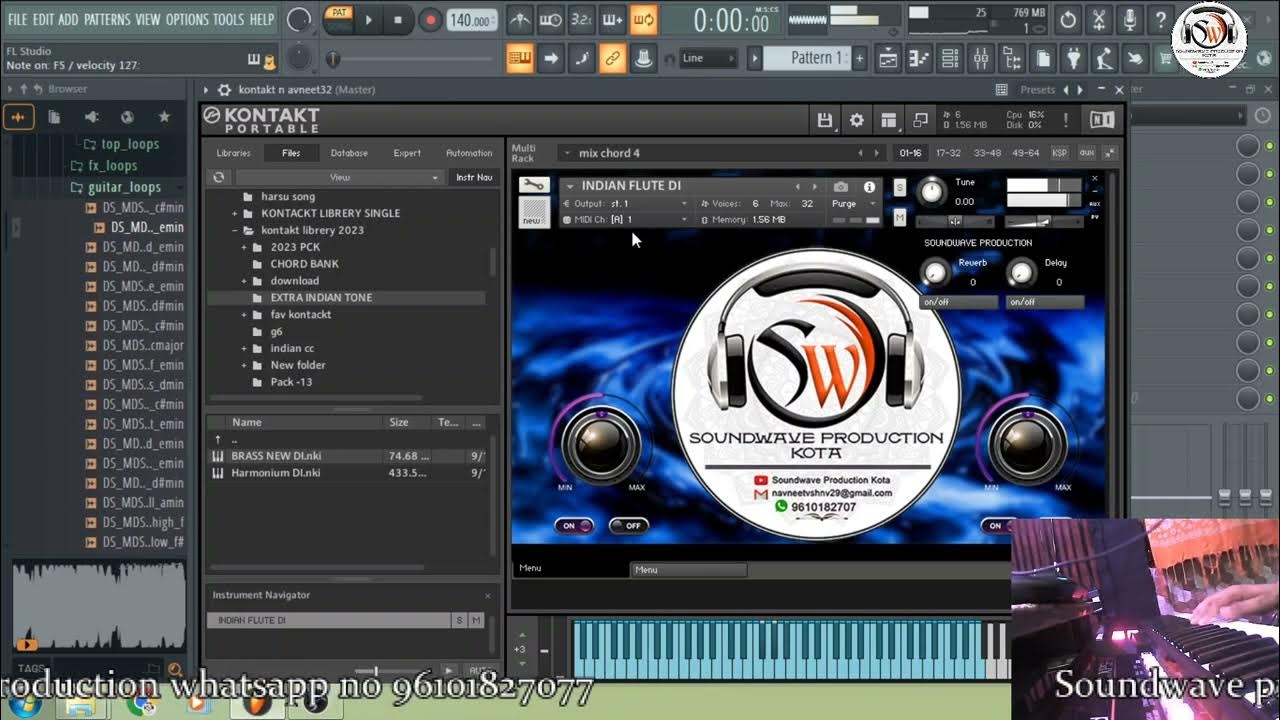Image resolution: width=1280 pixels, height=720 pixels.
Task: Hit the stop button in the transport bar
Action: coord(398,20)
